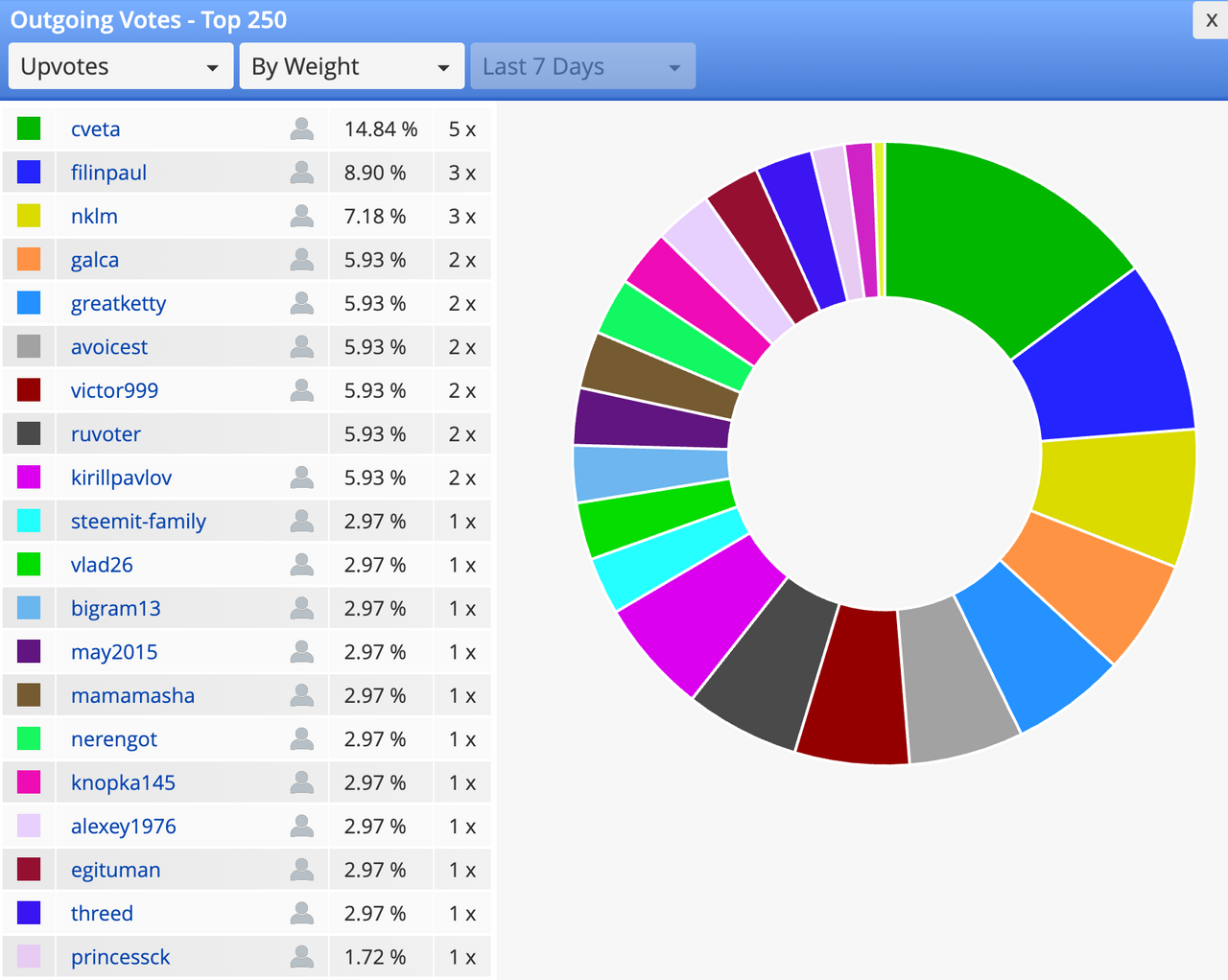The height and width of the screenshot is (980, 1228).
Task: Select the 8.90 % weight value
Action: tap(375, 173)
